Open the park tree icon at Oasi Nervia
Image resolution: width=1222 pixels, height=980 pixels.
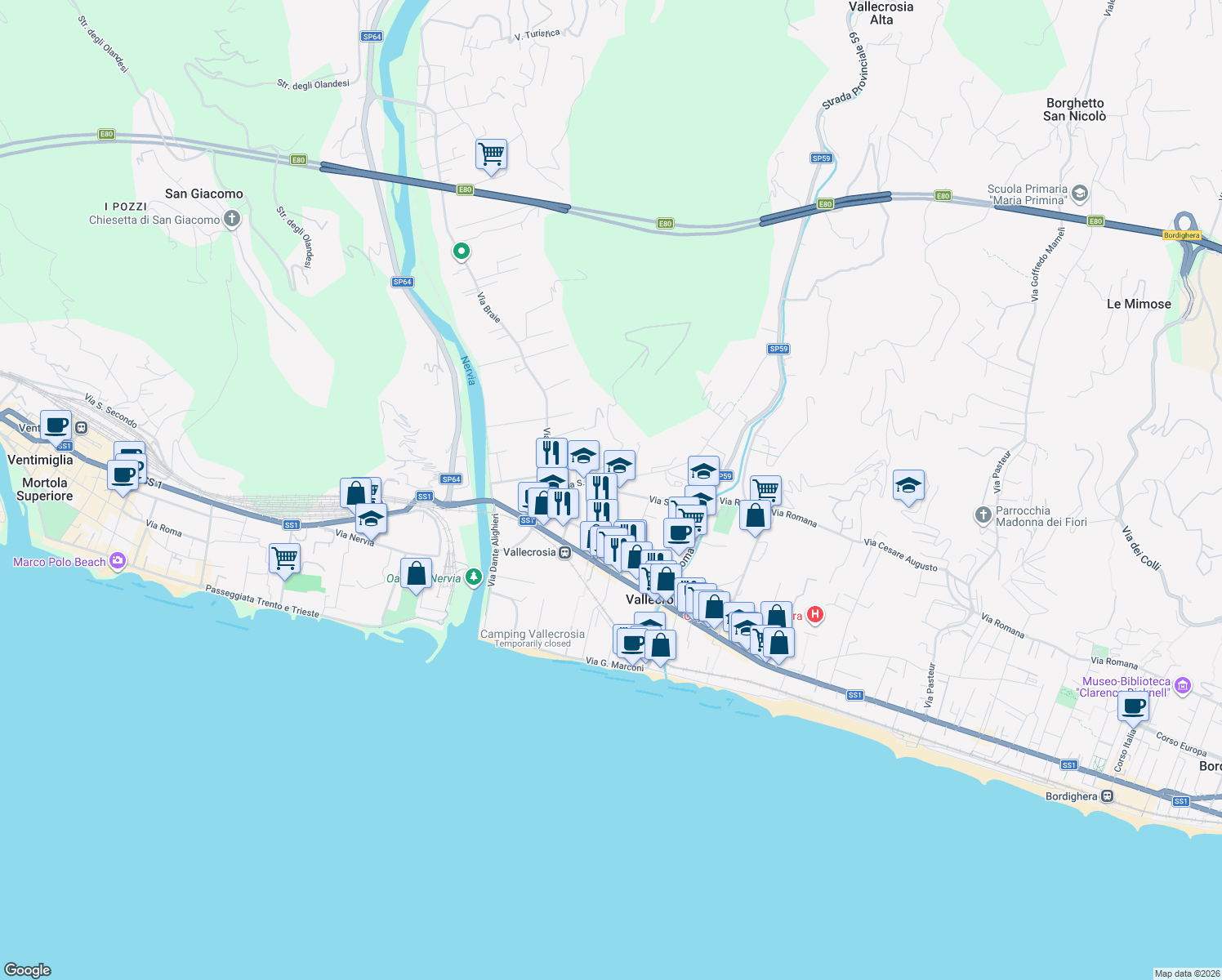coord(473,577)
